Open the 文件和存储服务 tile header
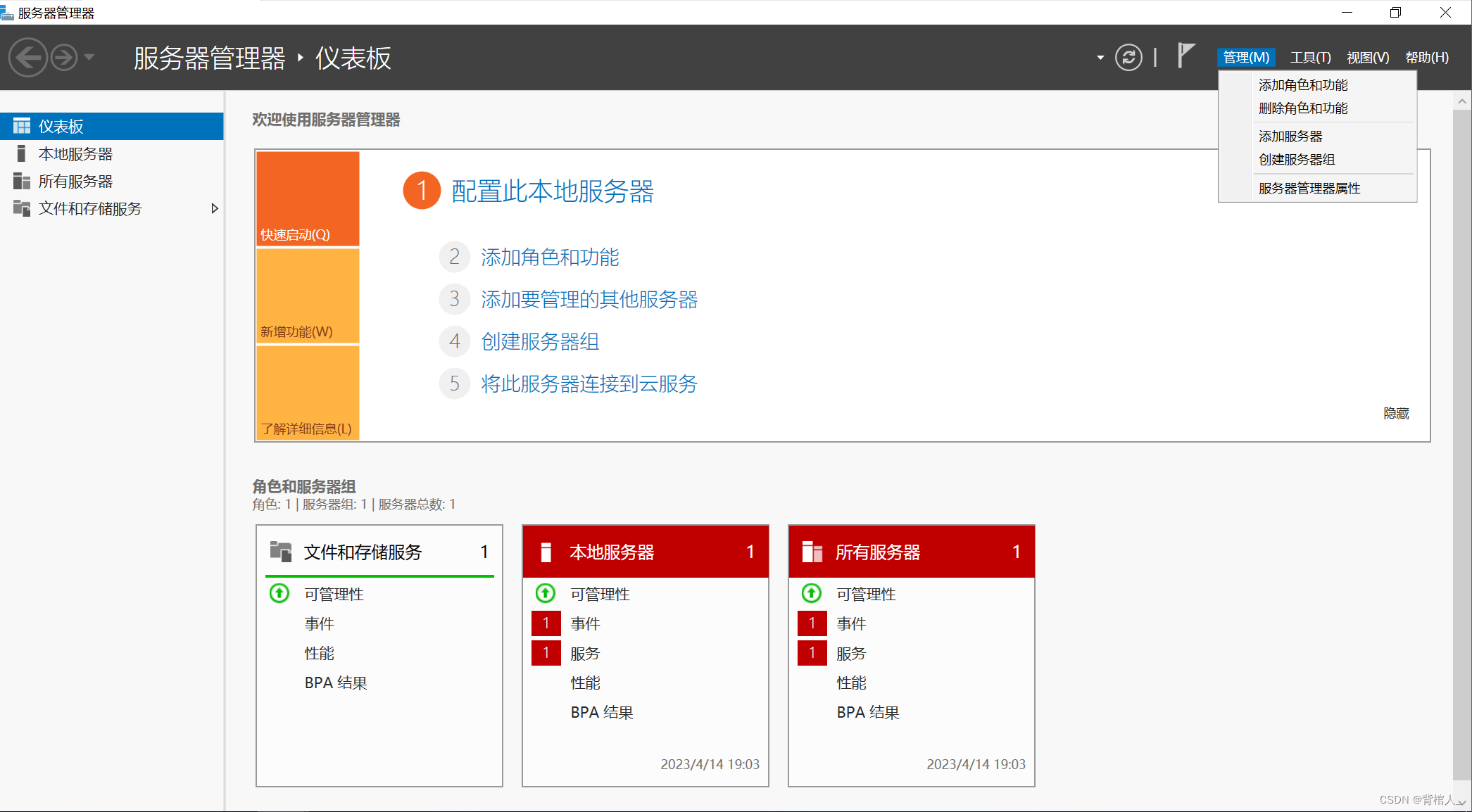Screen dimensions: 1472x812 (x=379, y=552)
